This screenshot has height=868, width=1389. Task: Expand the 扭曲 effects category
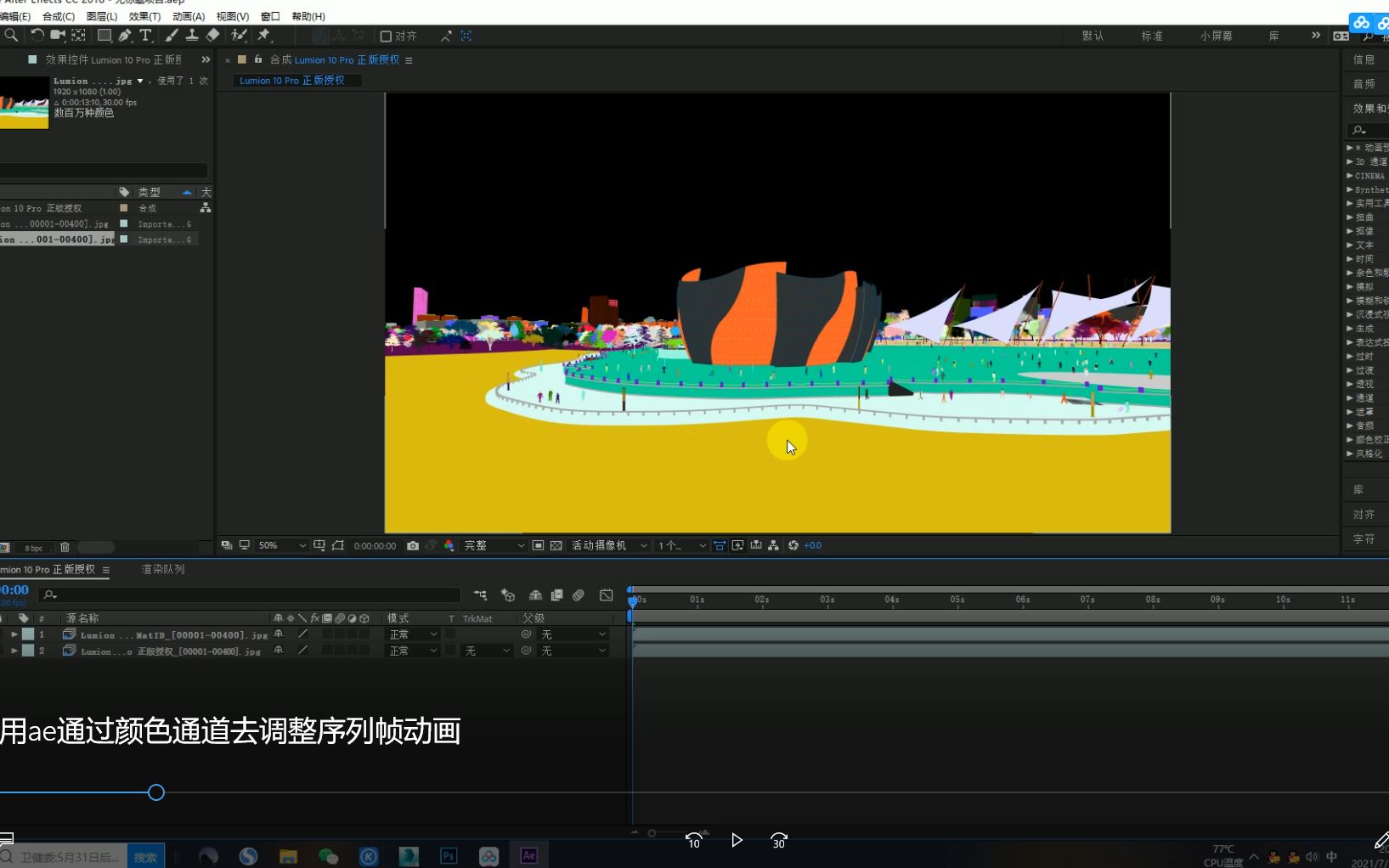(1350, 217)
